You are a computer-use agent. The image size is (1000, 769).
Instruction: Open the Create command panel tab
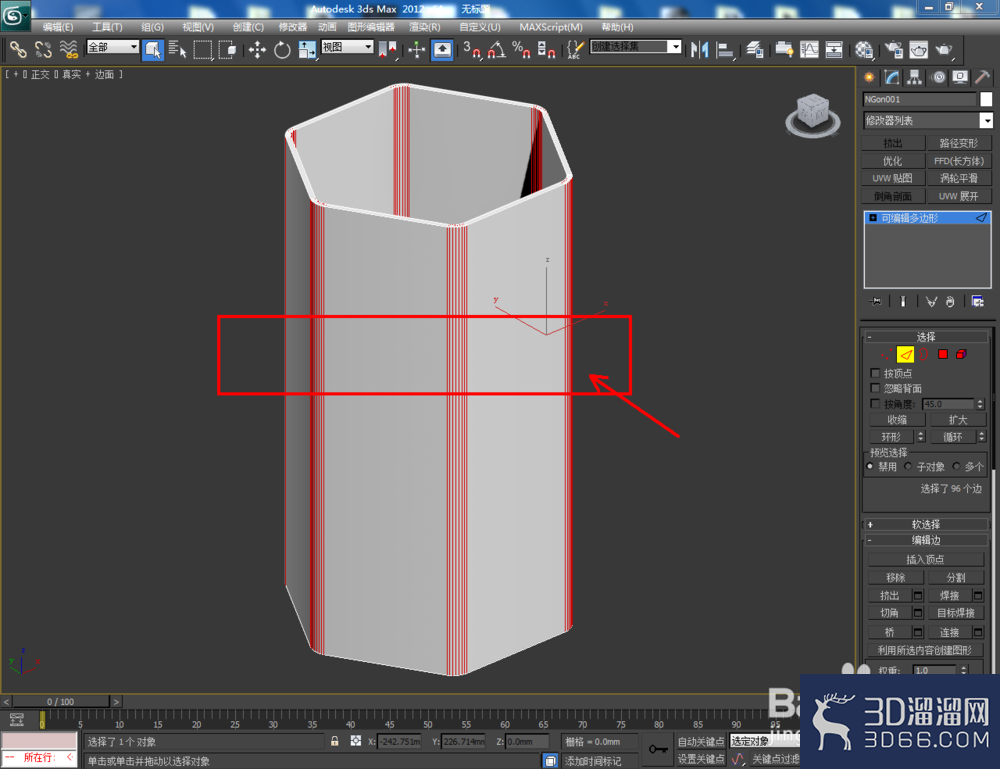(x=869, y=77)
